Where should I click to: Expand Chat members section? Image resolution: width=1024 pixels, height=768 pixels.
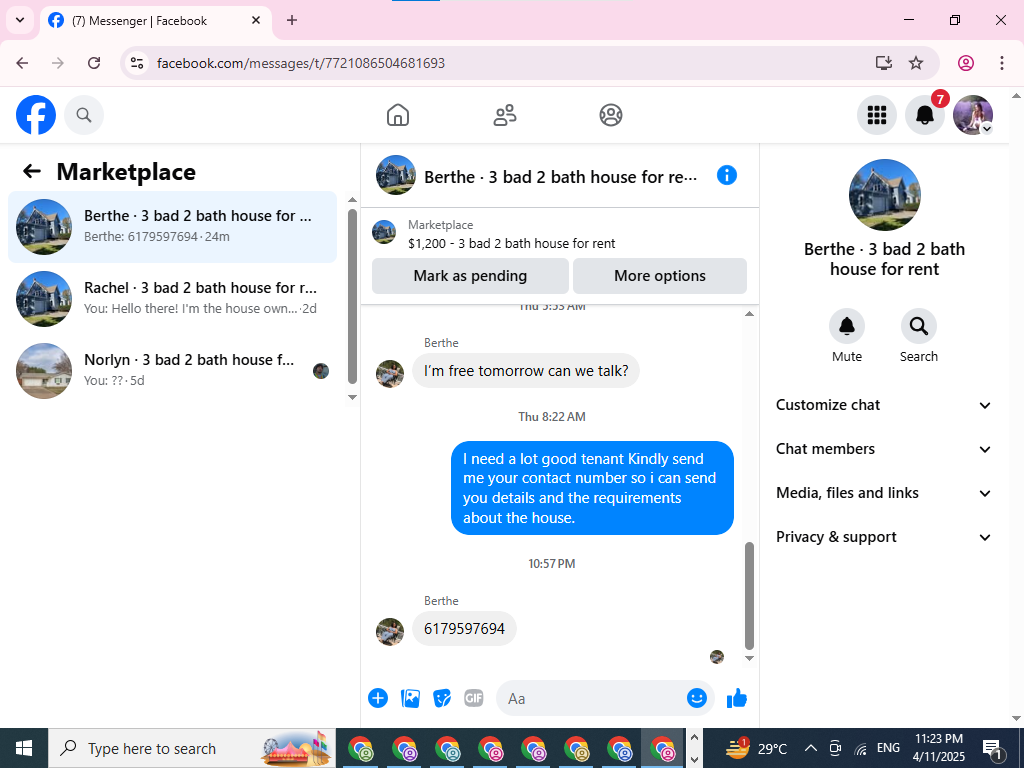[x=884, y=449]
